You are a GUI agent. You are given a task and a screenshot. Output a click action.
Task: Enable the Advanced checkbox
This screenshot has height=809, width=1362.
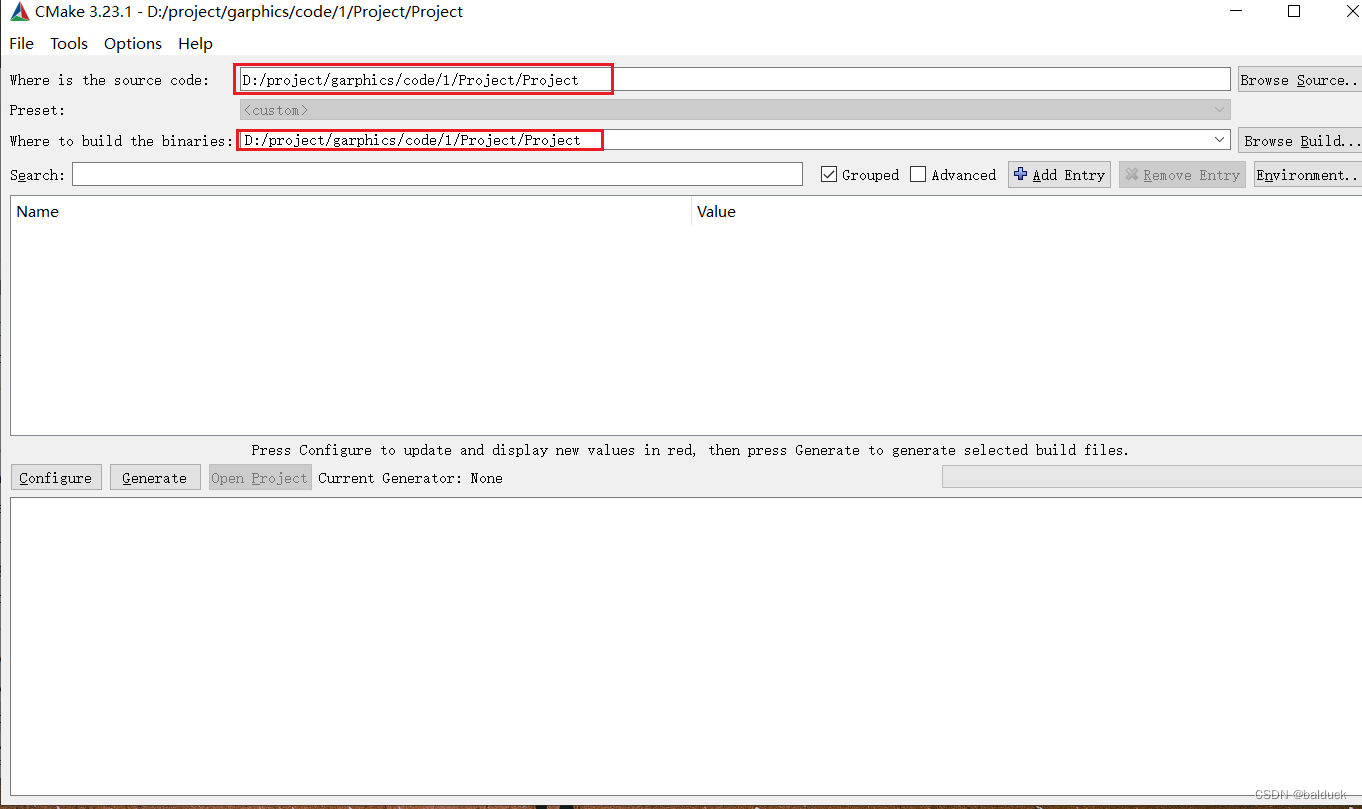point(918,174)
